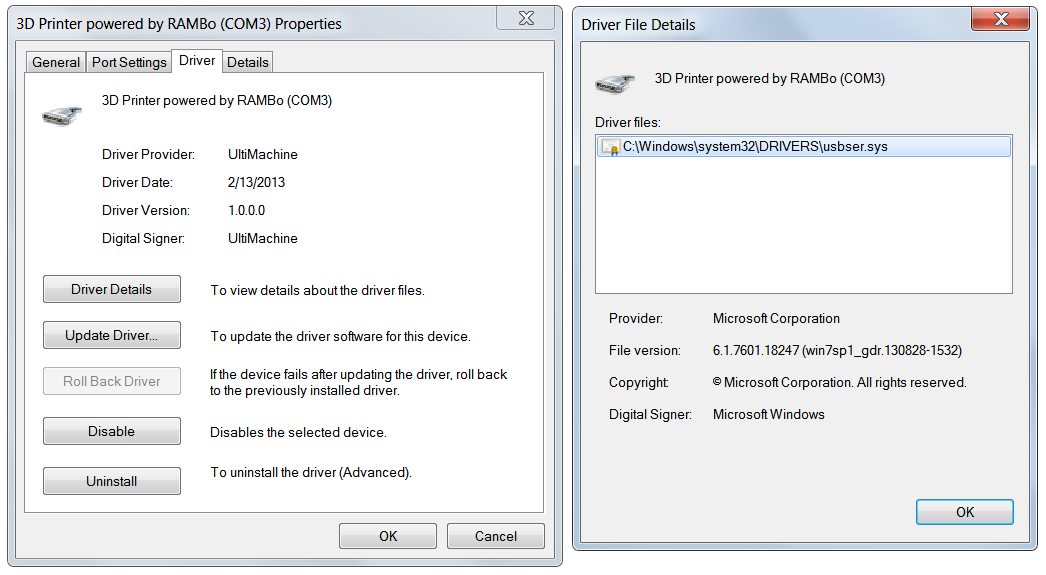Disable the selected device
Viewport: 1046px width, 575px height.
[112, 431]
